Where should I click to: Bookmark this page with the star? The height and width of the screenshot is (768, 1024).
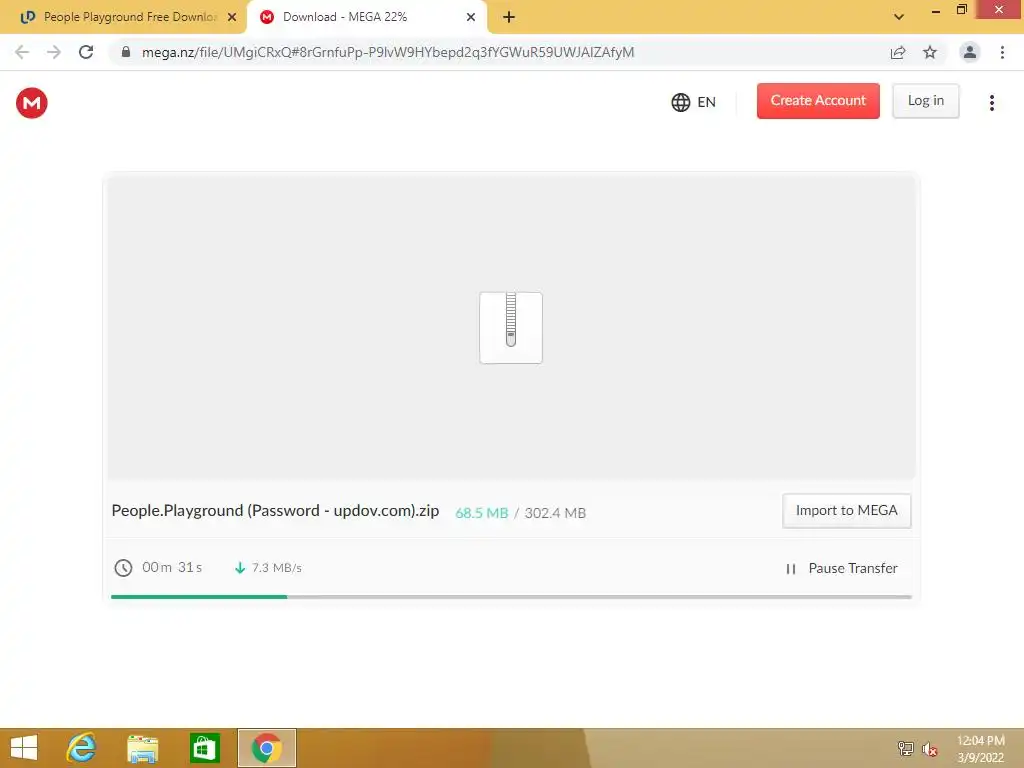click(x=930, y=52)
